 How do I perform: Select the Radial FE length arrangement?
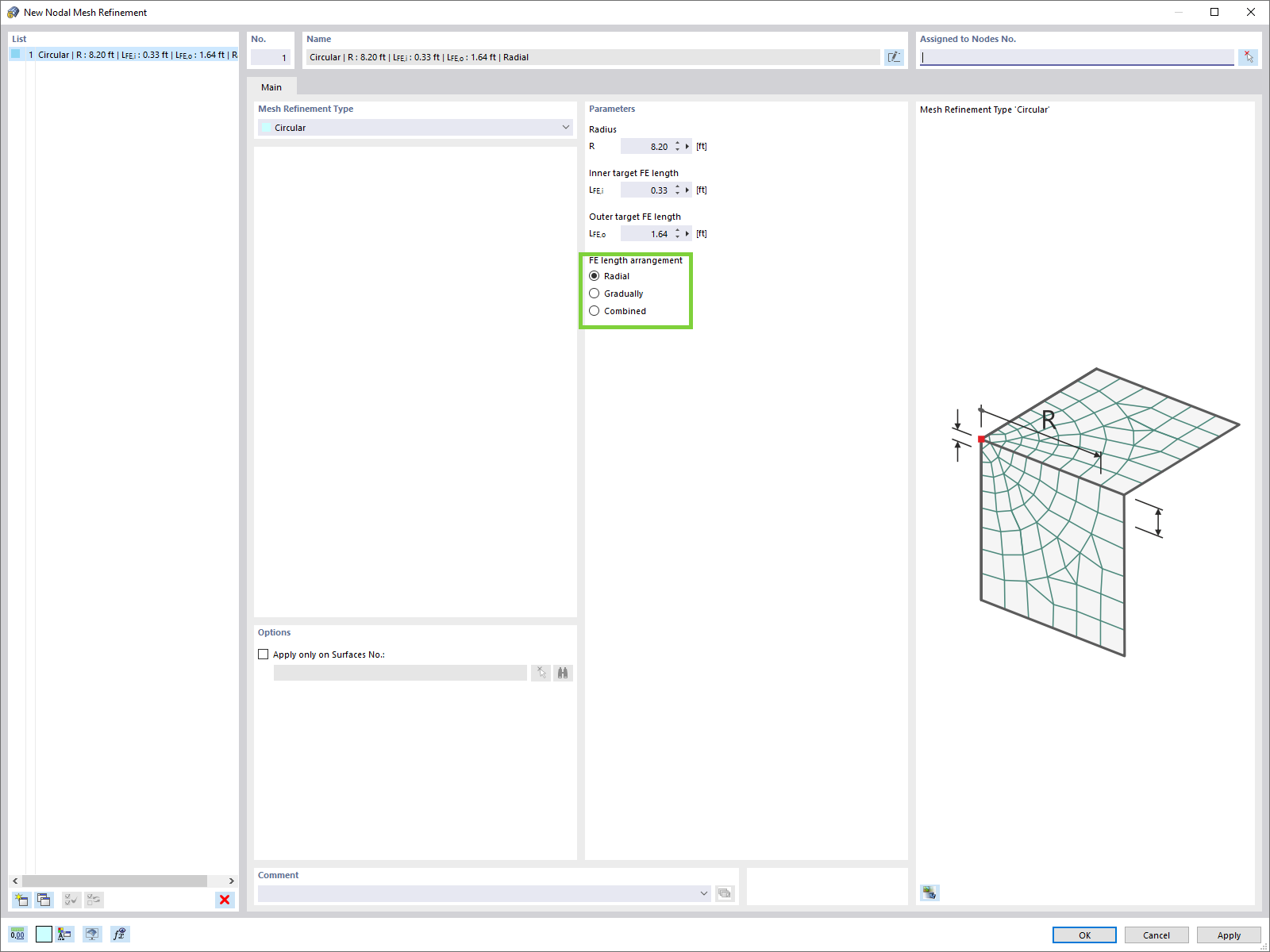(595, 275)
